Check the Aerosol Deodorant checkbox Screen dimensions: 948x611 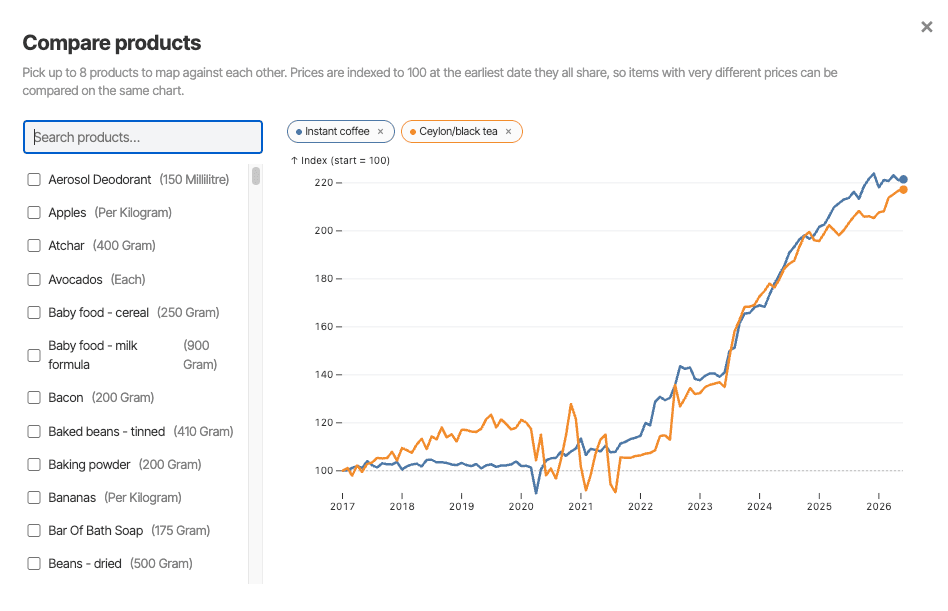point(34,179)
